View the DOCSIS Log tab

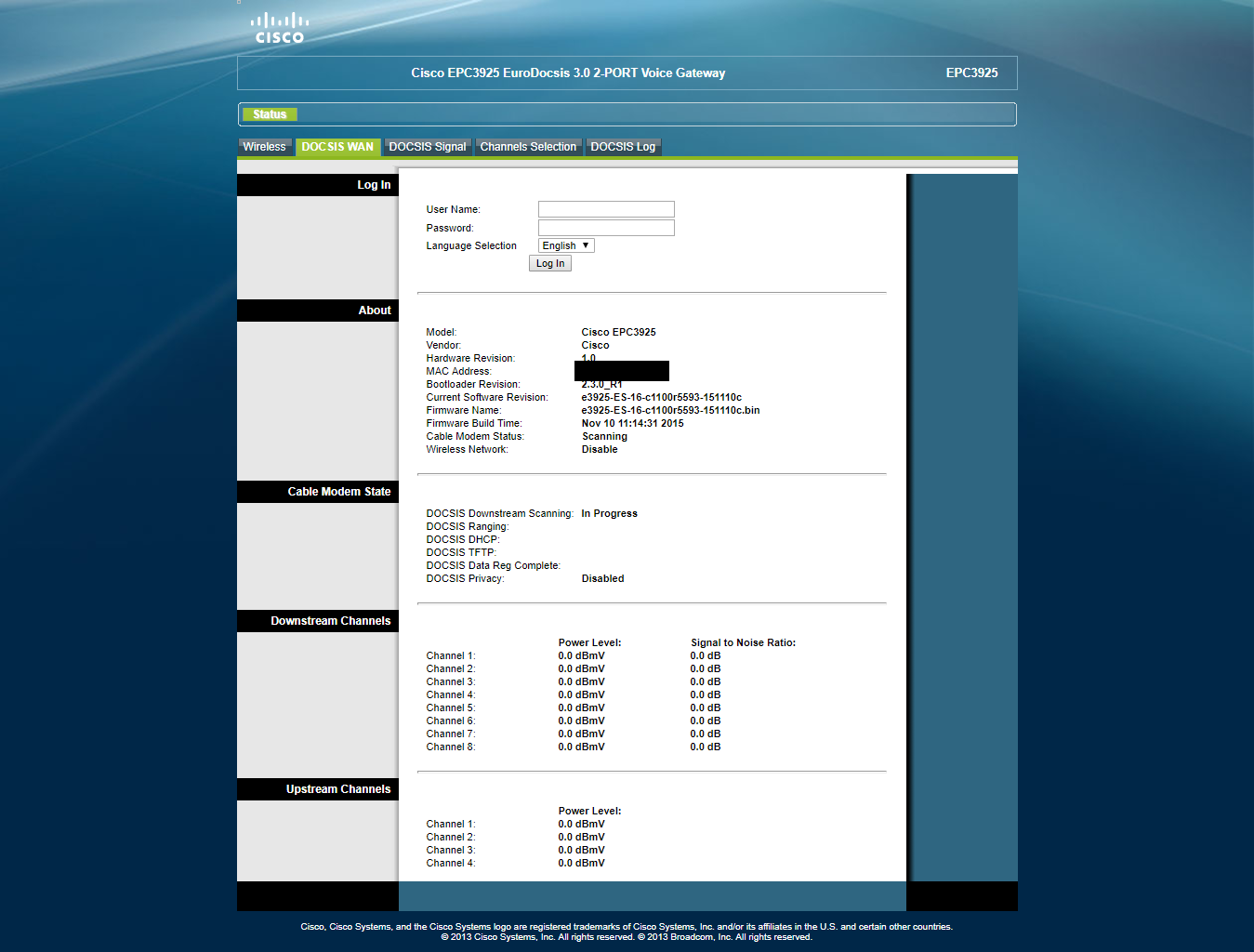(623, 147)
